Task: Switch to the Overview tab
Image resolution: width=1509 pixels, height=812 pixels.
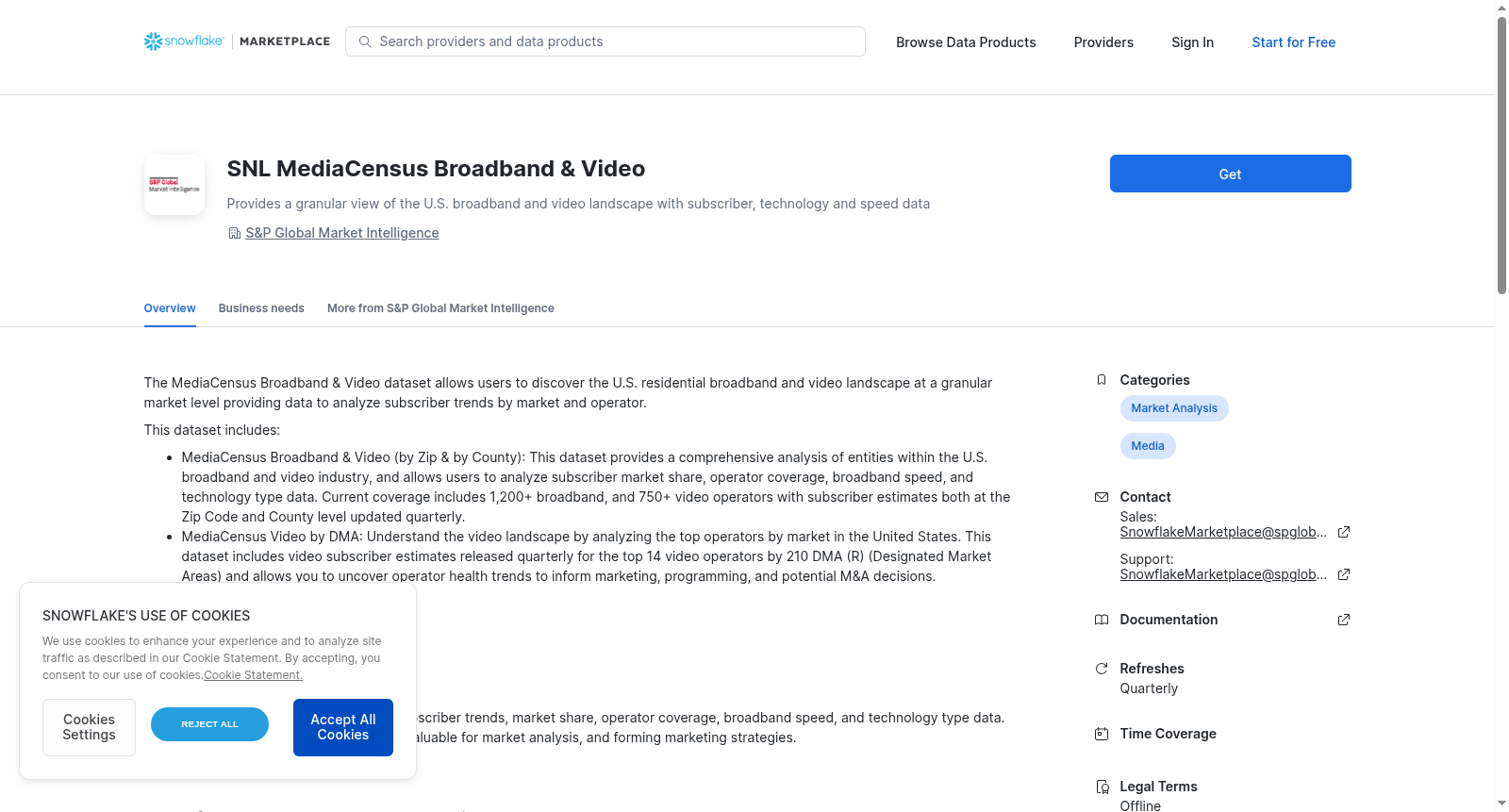Action: [170, 308]
